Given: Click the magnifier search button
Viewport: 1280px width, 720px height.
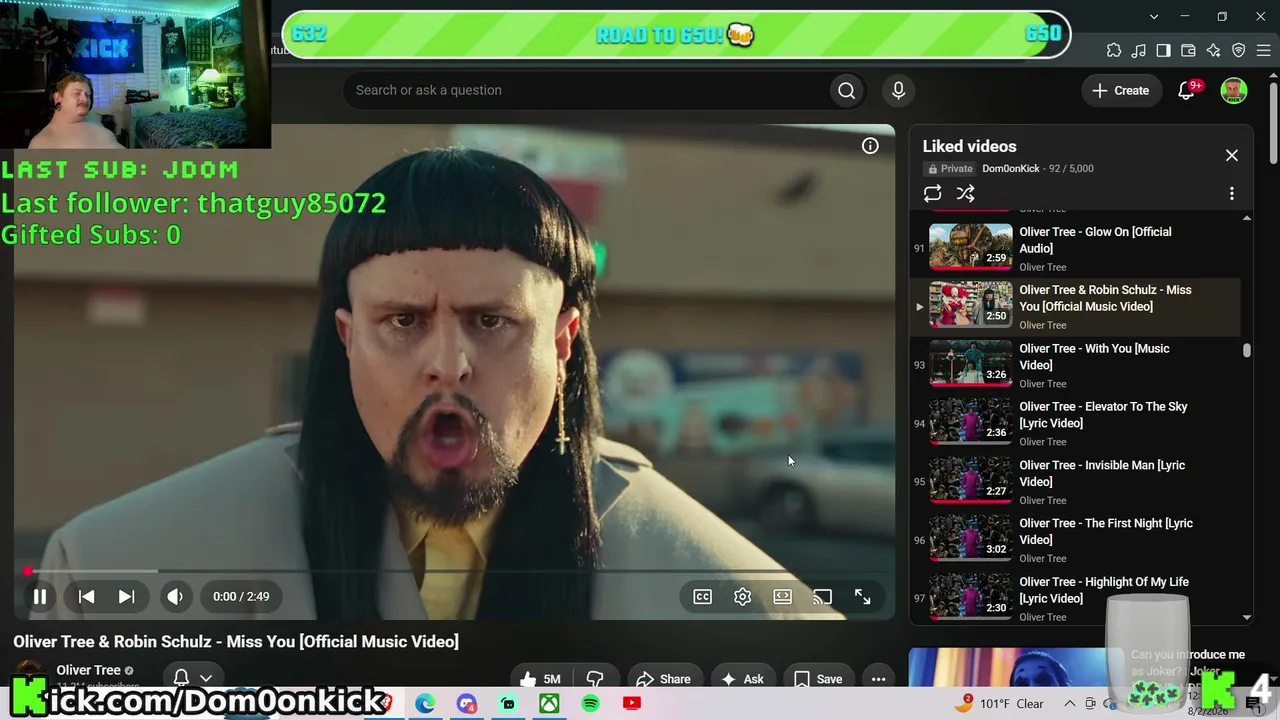Looking at the screenshot, I should click(x=846, y=90).
